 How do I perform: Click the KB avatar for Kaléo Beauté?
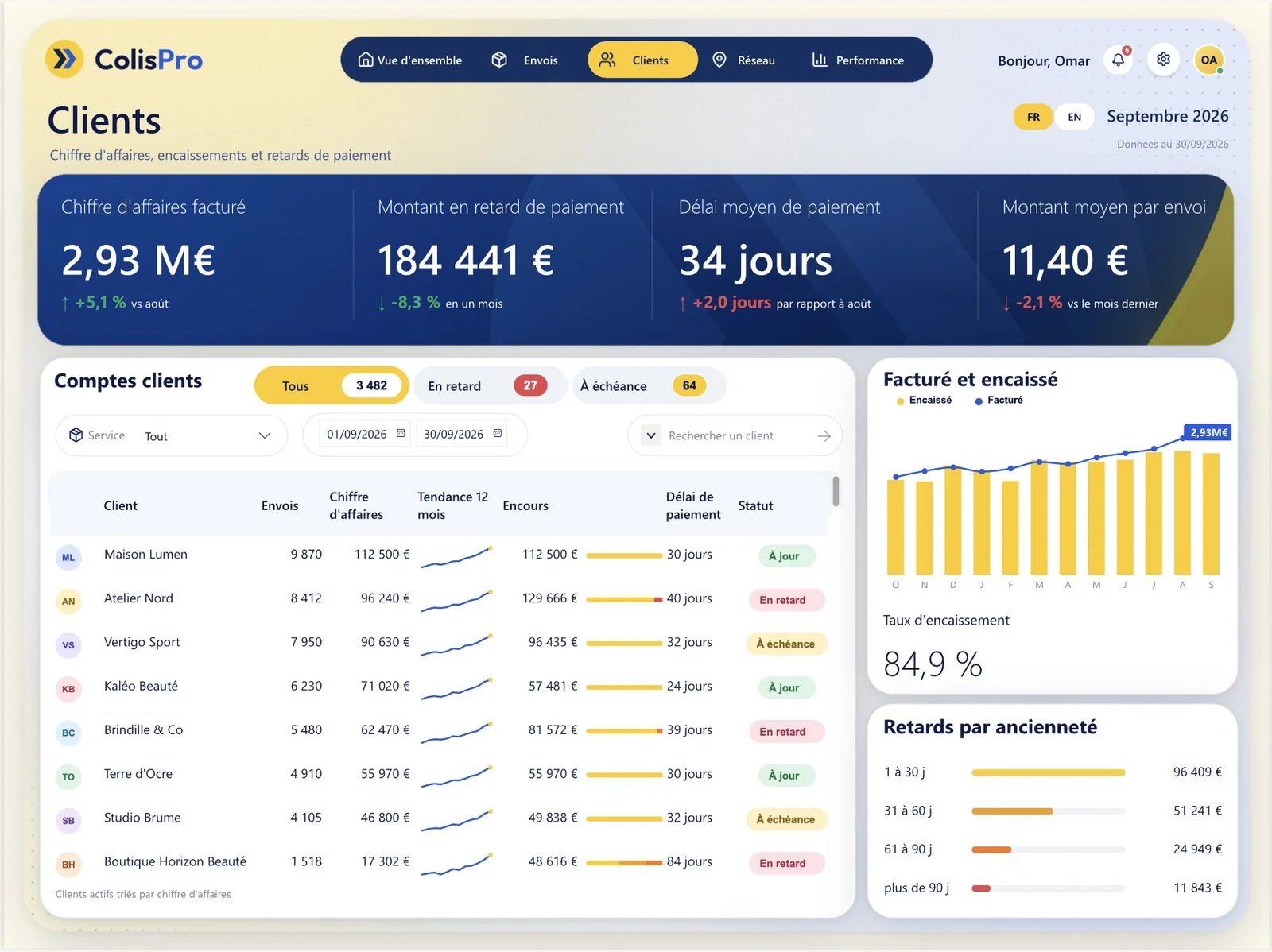68,688
